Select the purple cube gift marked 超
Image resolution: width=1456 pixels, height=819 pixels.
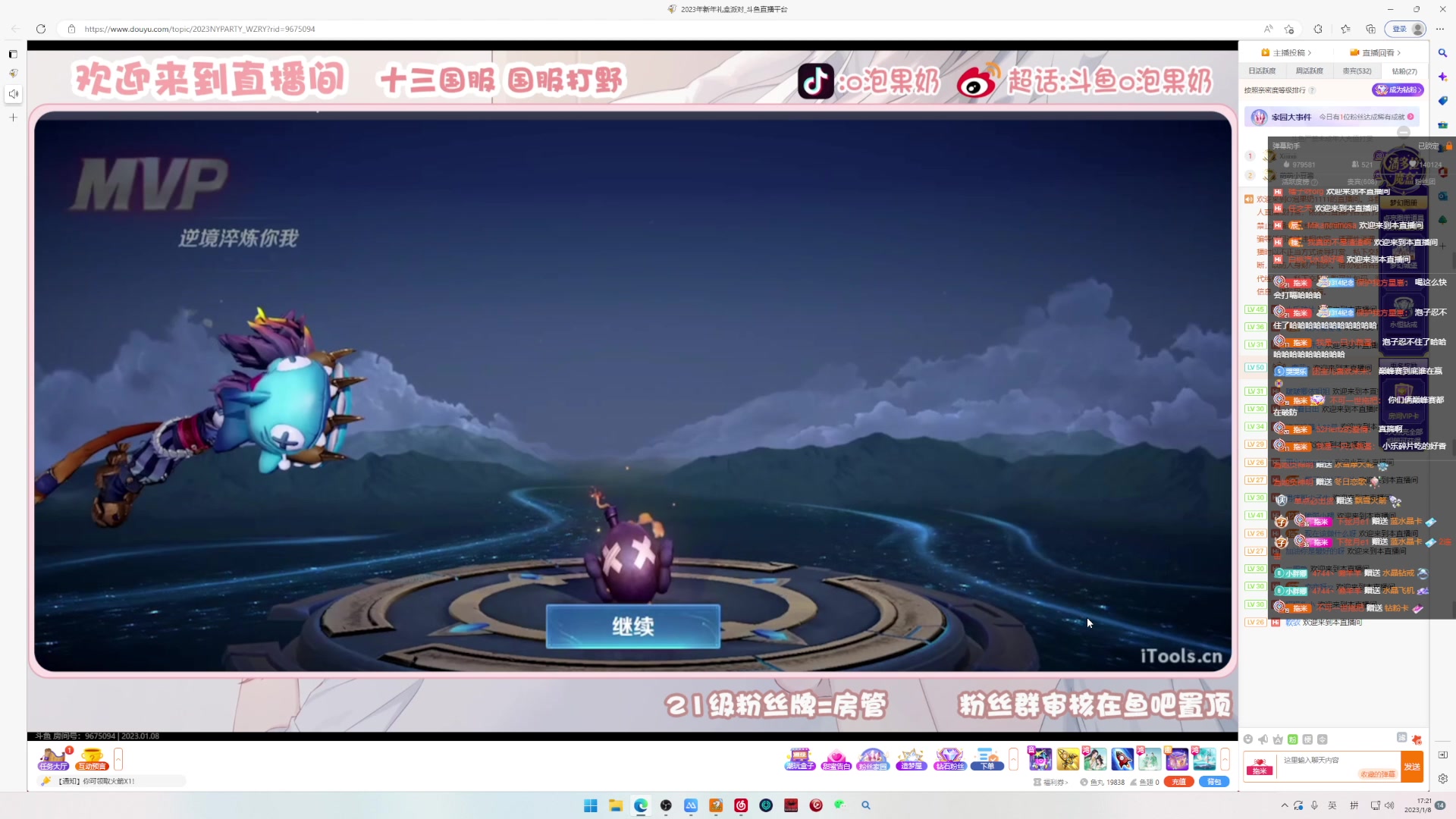1177,758
